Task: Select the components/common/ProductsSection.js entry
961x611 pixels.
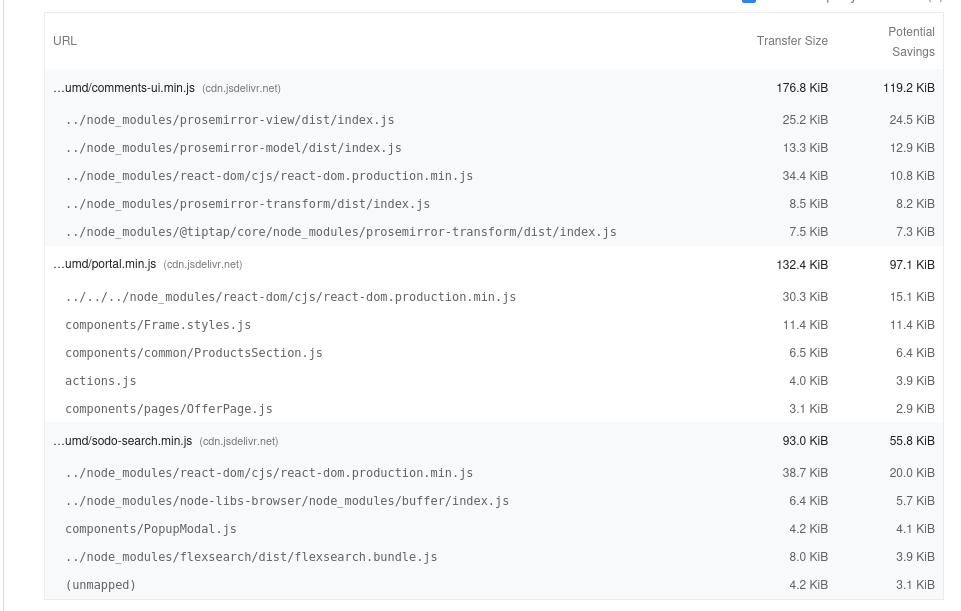Action: click(194, 354)
